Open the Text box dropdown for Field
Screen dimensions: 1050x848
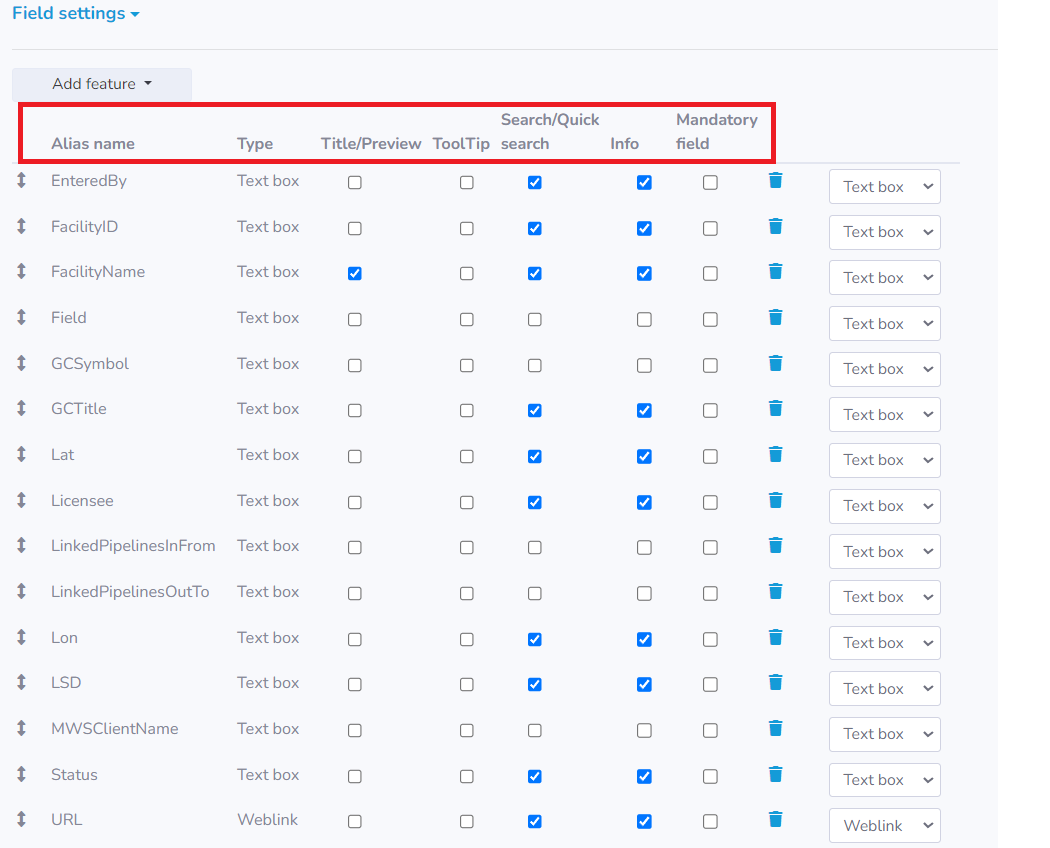[884, 323]
